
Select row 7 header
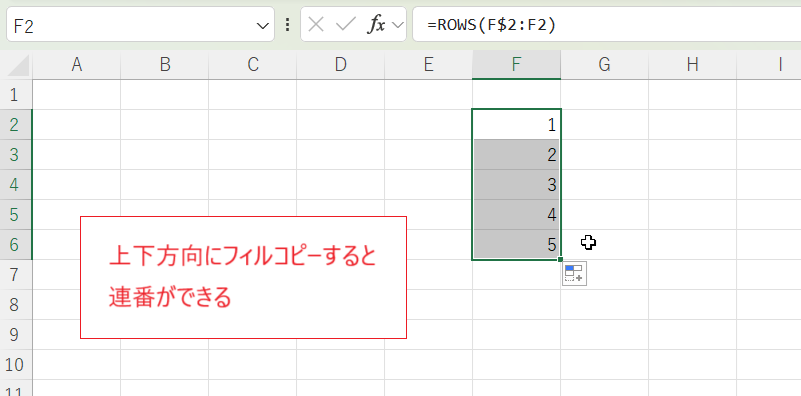tap(16, 274)
